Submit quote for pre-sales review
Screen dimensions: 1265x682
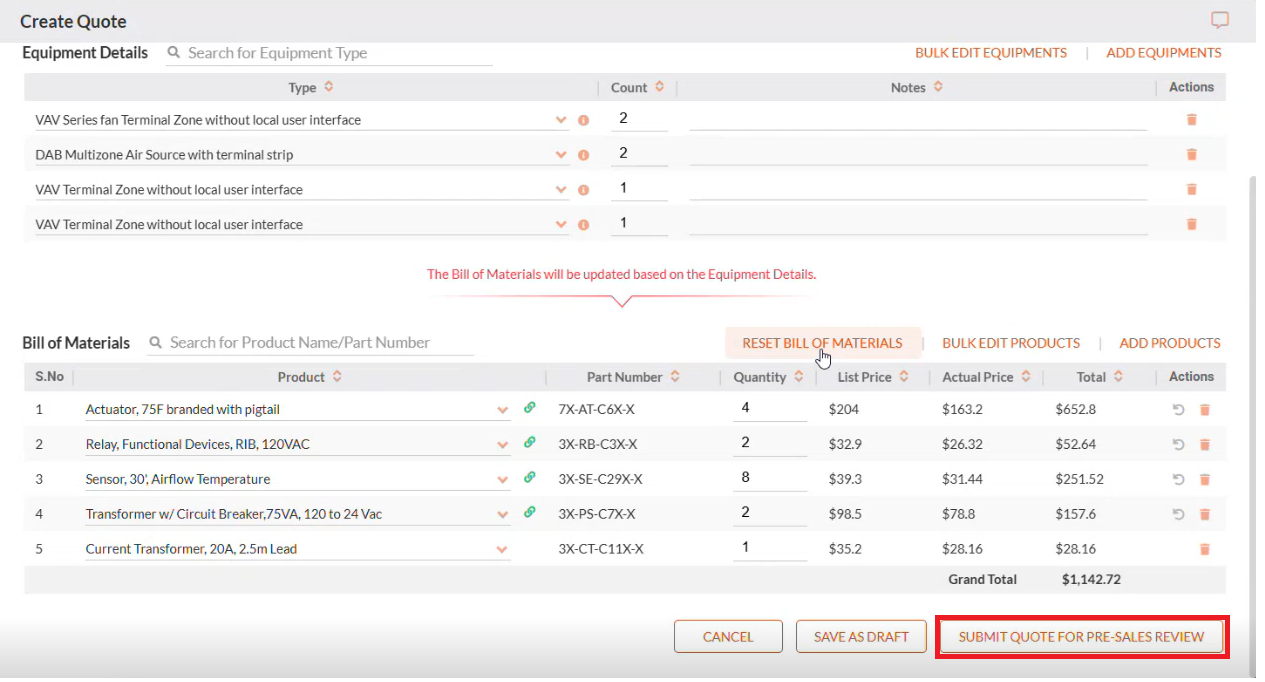[1082, 637]
